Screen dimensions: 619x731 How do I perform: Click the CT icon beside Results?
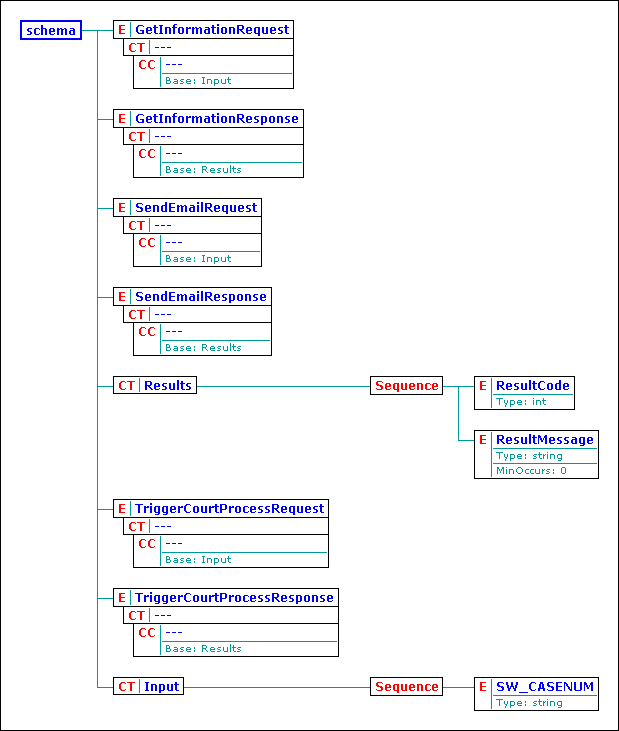tap(126, 386)
